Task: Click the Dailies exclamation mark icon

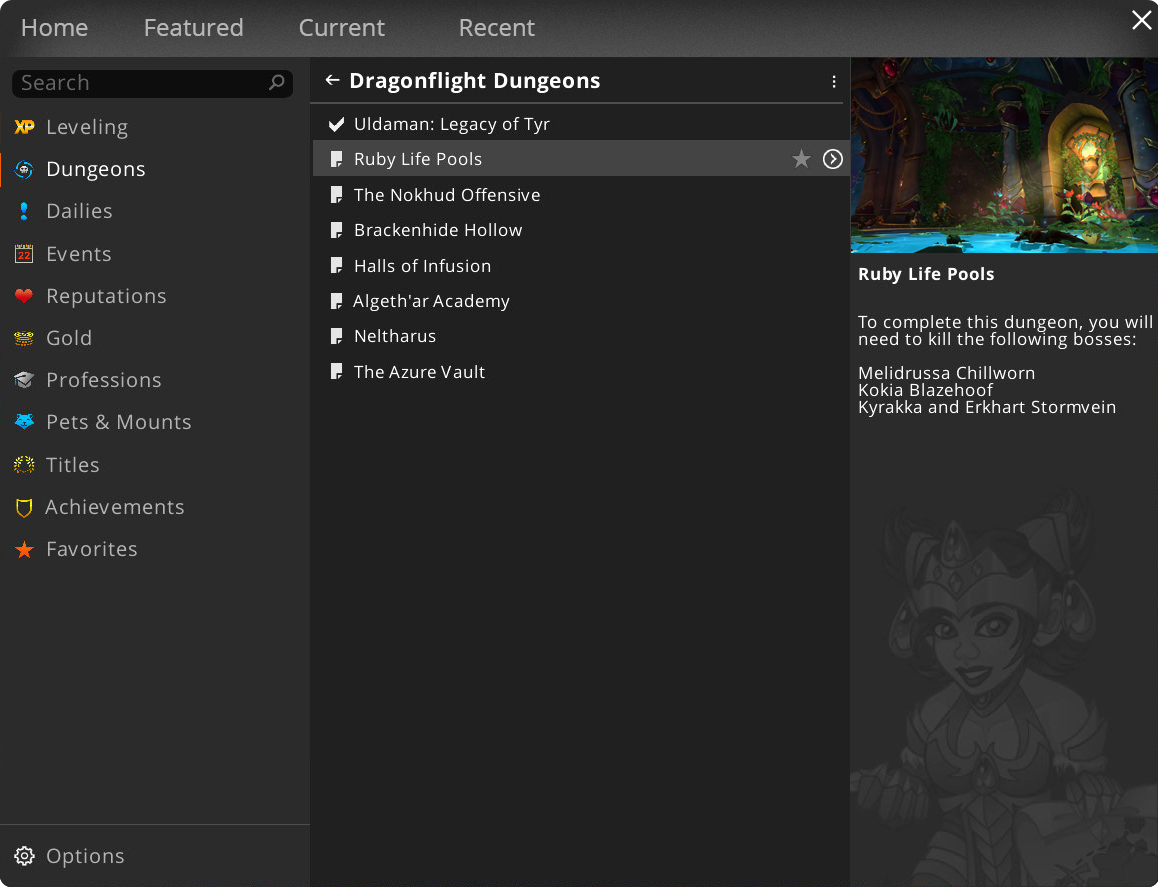Action: (24, 211)
